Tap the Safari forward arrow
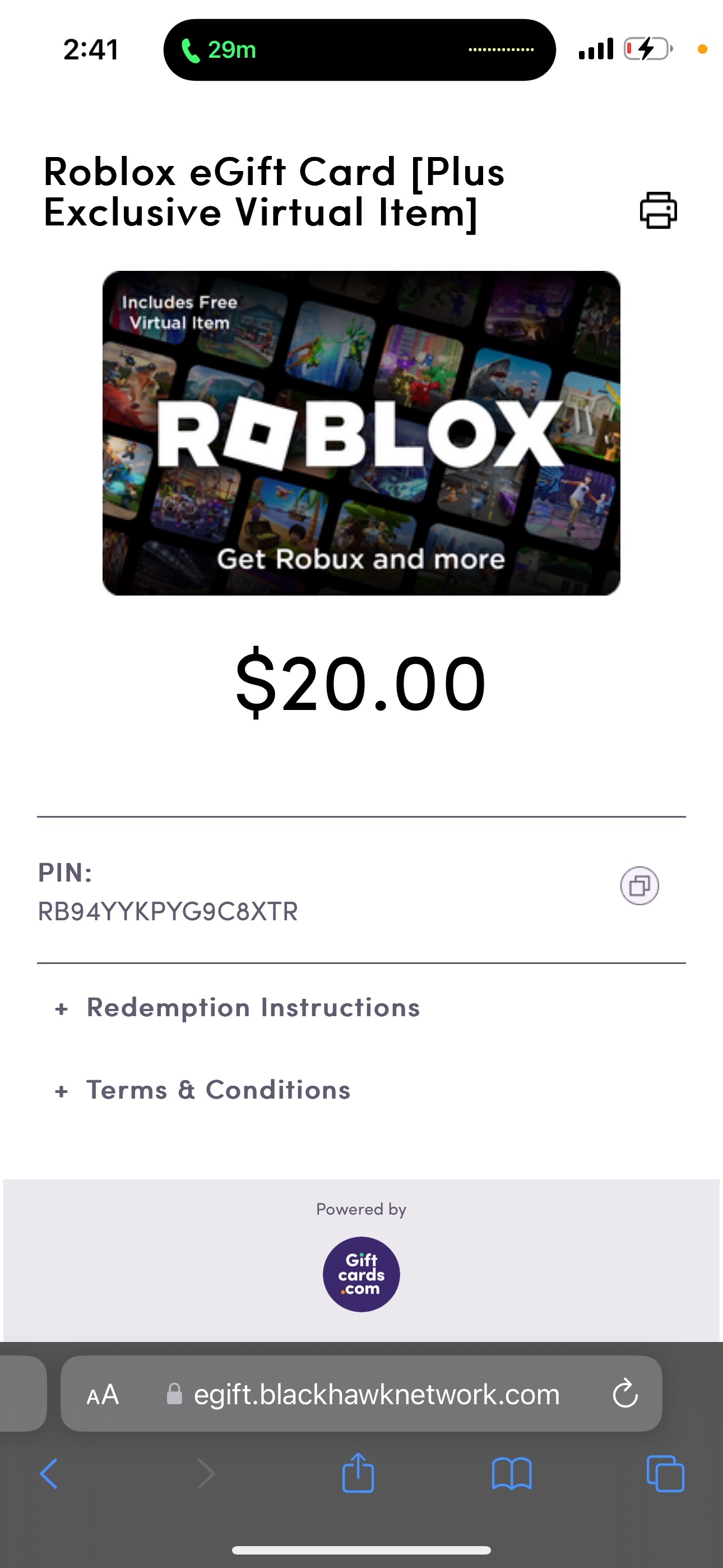723x1568 pixels. [x=206, y=1474]
